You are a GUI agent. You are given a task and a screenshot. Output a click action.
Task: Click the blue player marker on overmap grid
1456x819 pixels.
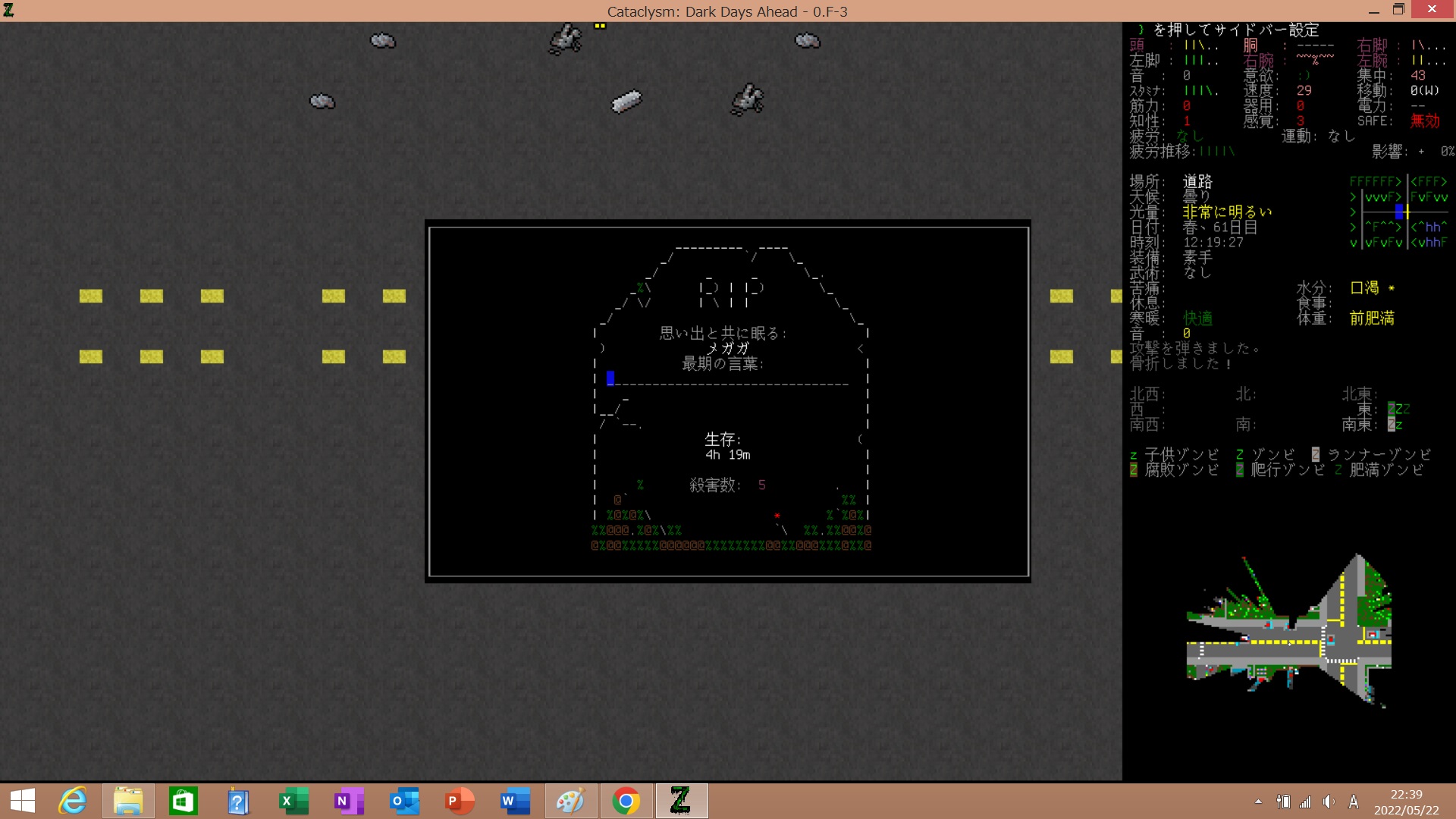pos(1399,212)
